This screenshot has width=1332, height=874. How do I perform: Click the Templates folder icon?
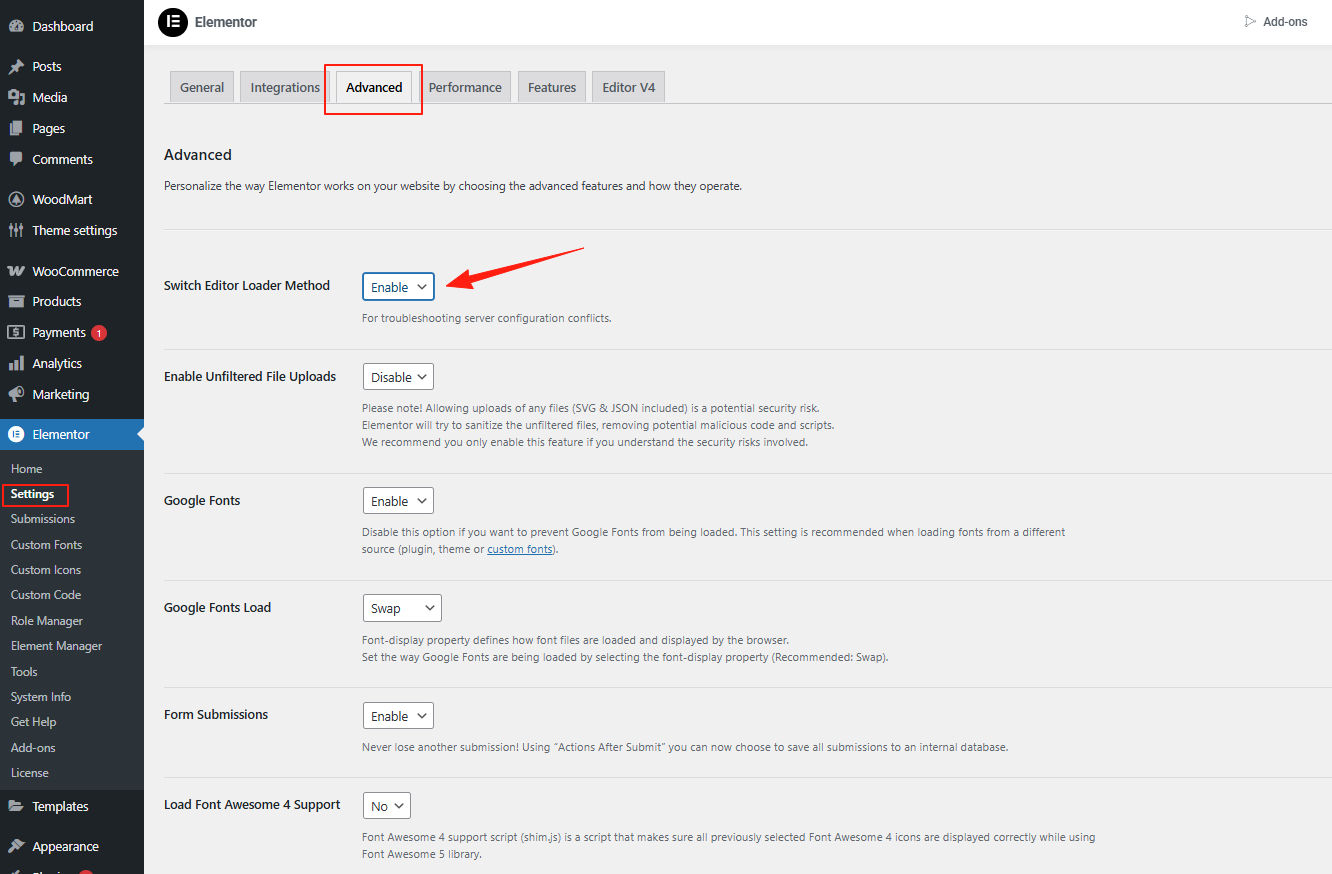click(x=16, y=806)
